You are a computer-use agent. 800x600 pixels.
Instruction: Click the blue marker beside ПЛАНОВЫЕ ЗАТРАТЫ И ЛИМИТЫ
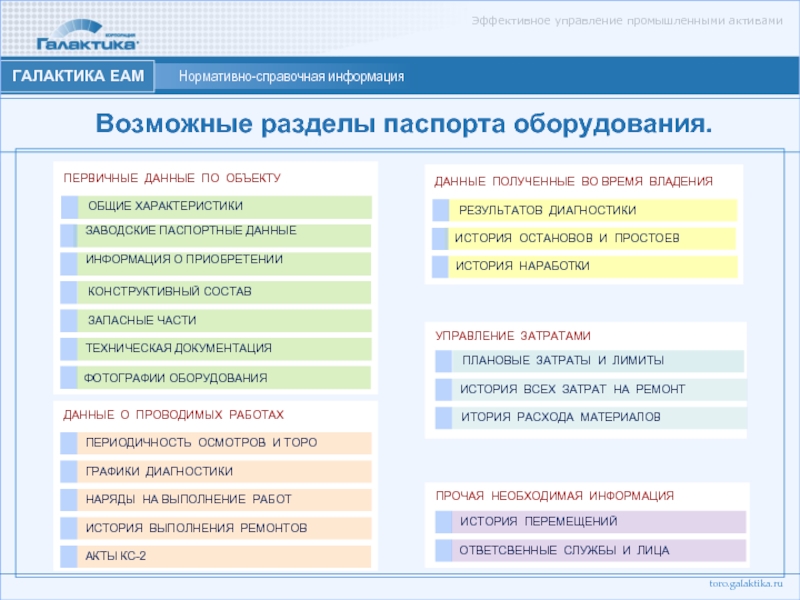(444, 361)
